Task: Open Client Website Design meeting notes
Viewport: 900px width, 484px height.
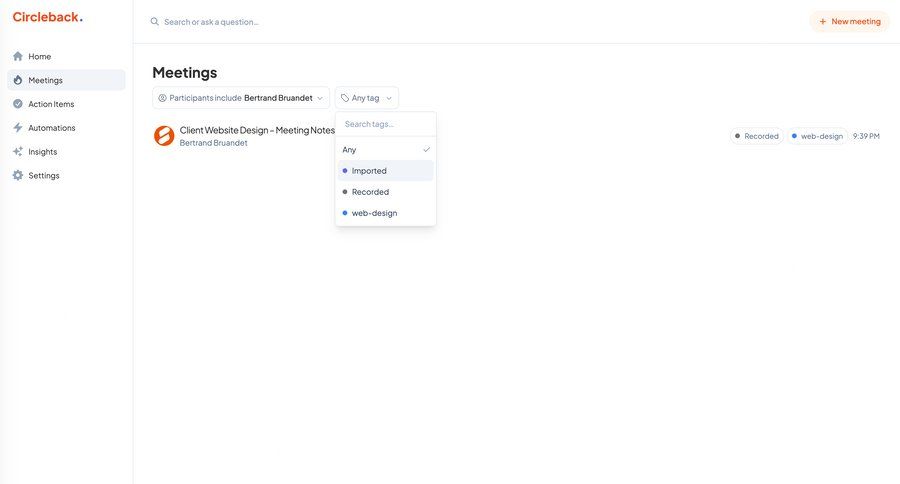Action: [257, 130]
